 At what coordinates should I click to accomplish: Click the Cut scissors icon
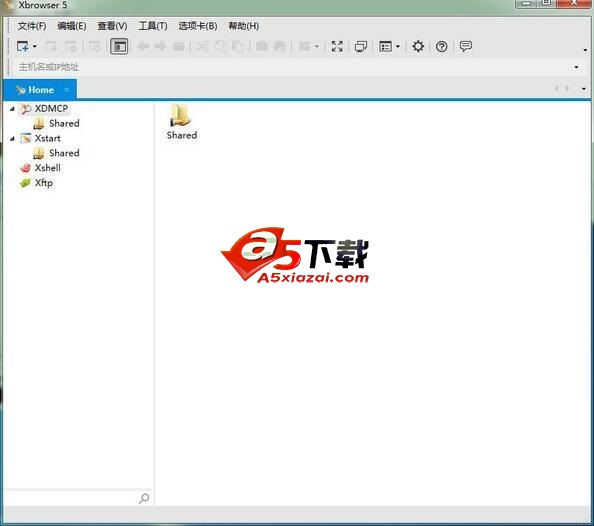[203, 46]
